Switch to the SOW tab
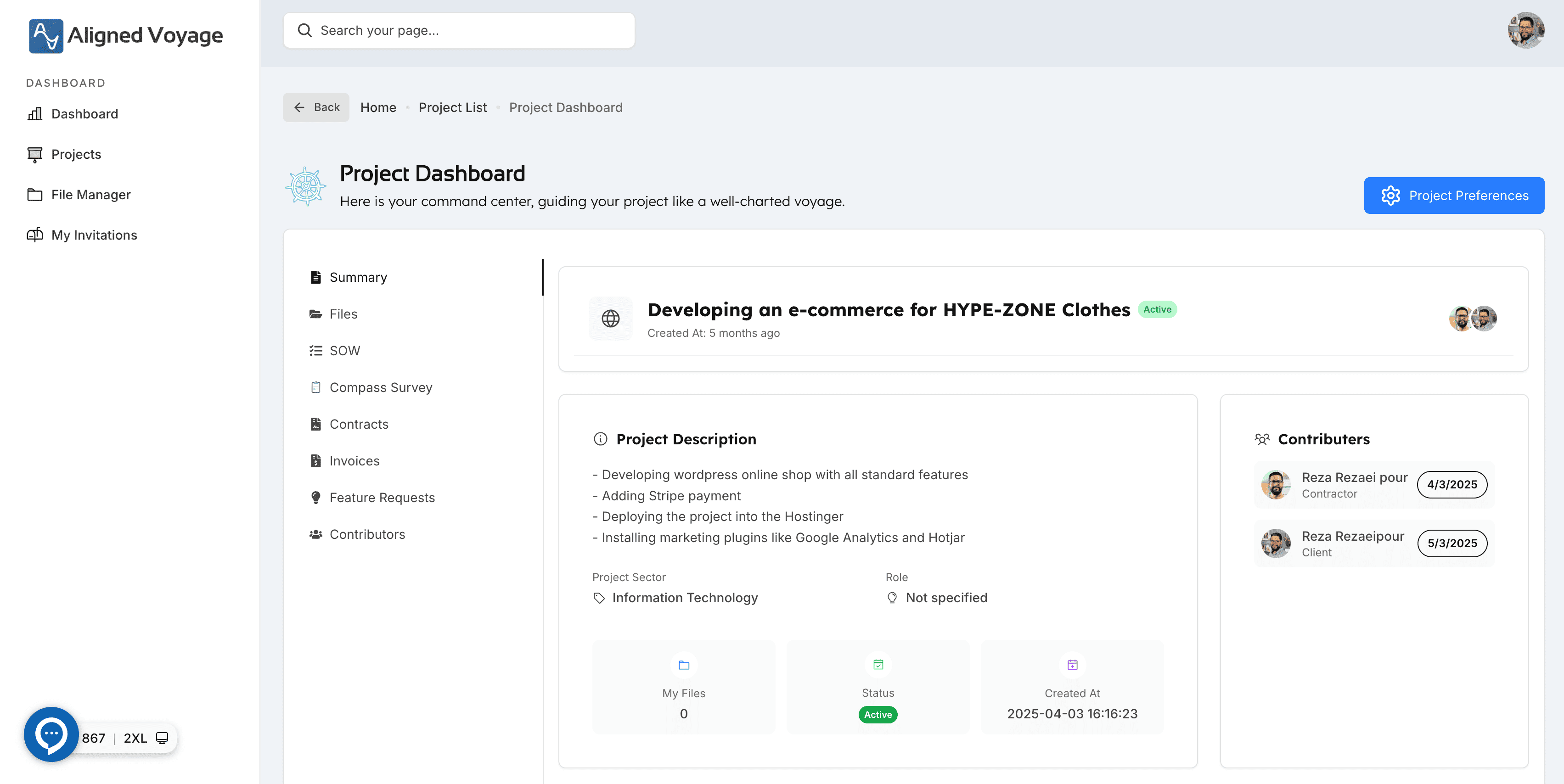This screenshot has width=1564, height=784. pos(344,351)
